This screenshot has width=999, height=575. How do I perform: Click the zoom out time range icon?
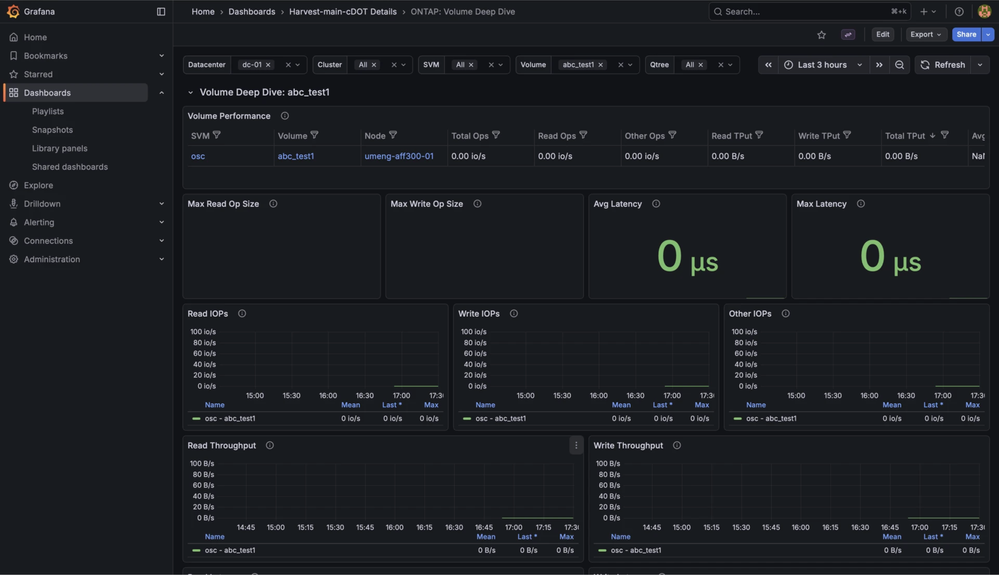pos(899,65)
